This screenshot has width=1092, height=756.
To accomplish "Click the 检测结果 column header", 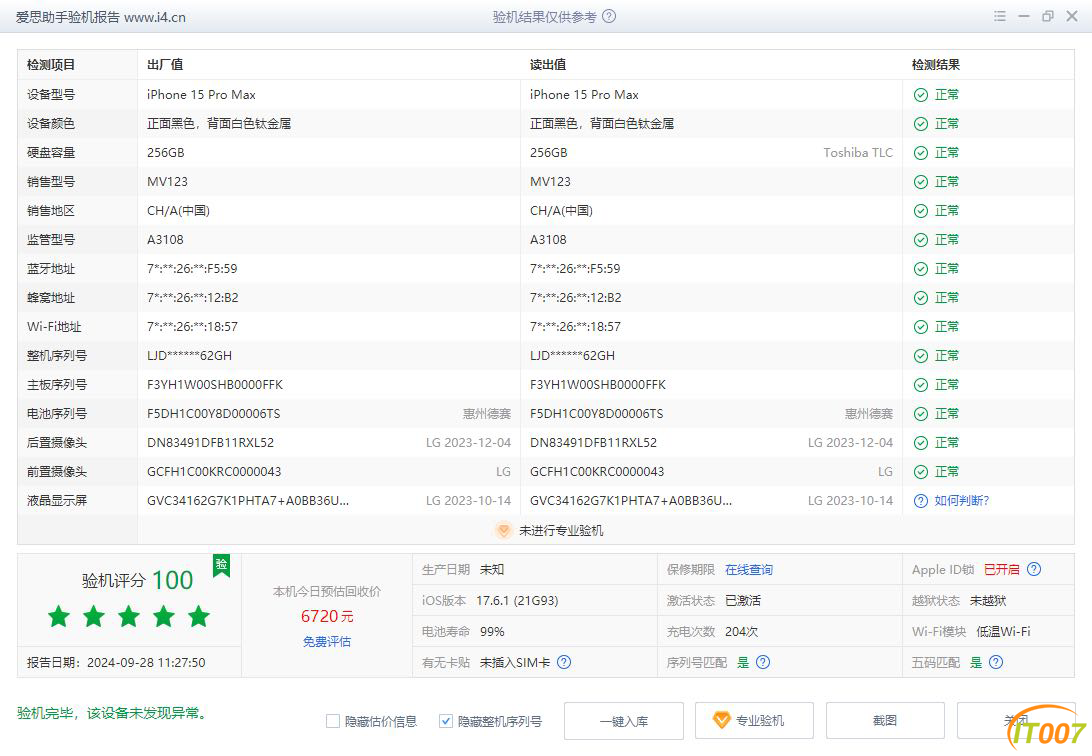I will click(935, 65).
